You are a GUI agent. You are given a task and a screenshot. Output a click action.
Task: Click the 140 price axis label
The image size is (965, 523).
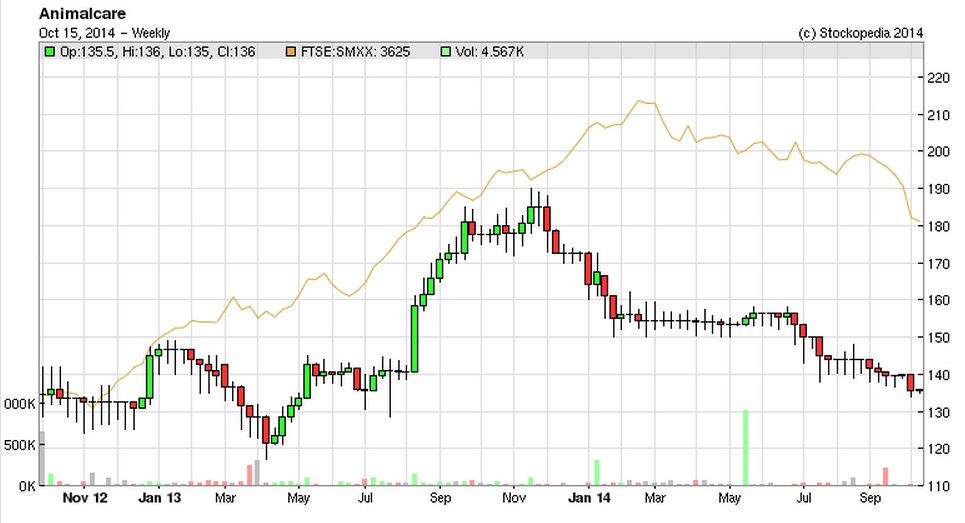coord(939,375)
